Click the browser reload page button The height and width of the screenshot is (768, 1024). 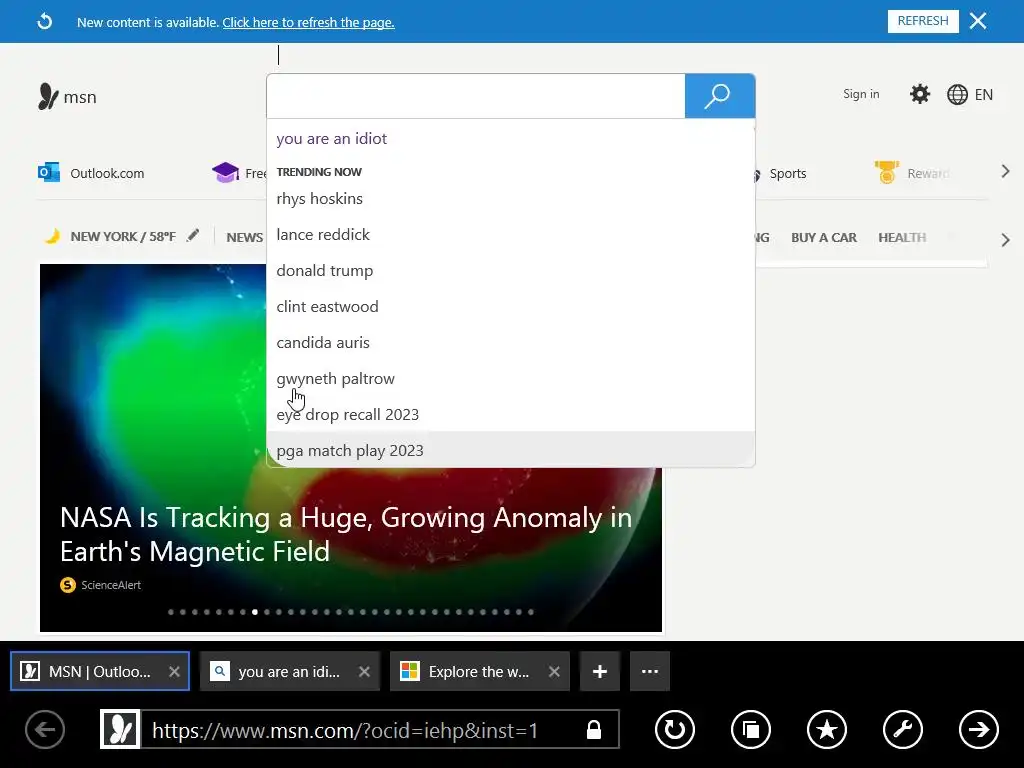pos(675,729)
